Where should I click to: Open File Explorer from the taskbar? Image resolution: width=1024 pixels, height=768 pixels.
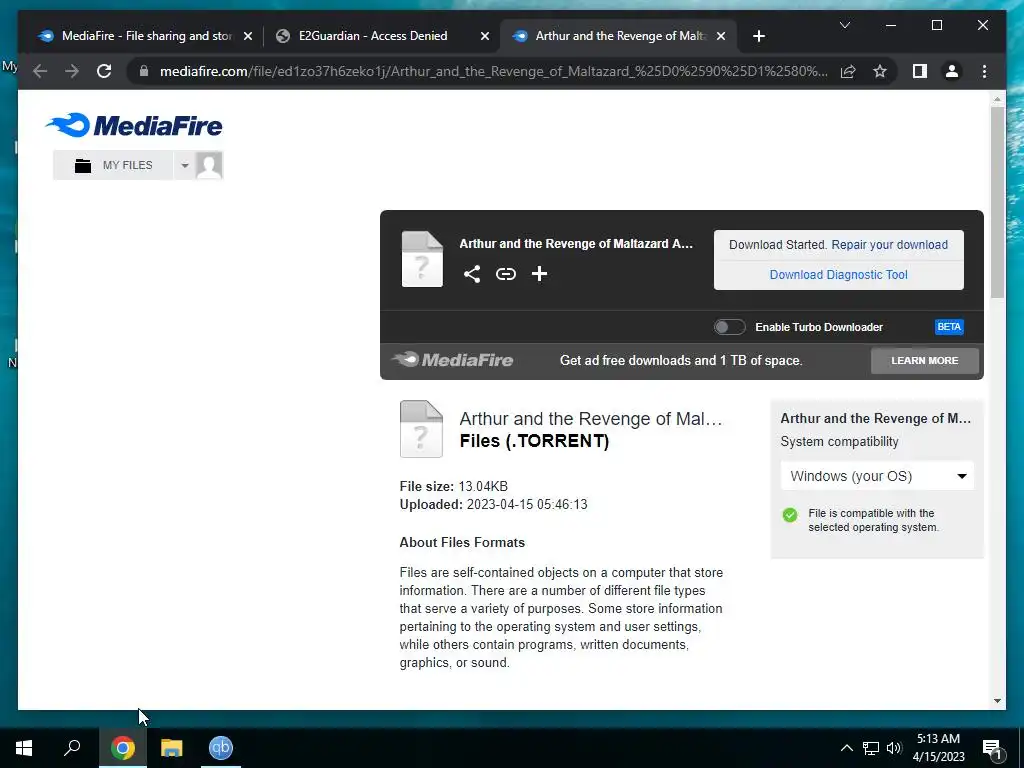[x=172, y=748]
